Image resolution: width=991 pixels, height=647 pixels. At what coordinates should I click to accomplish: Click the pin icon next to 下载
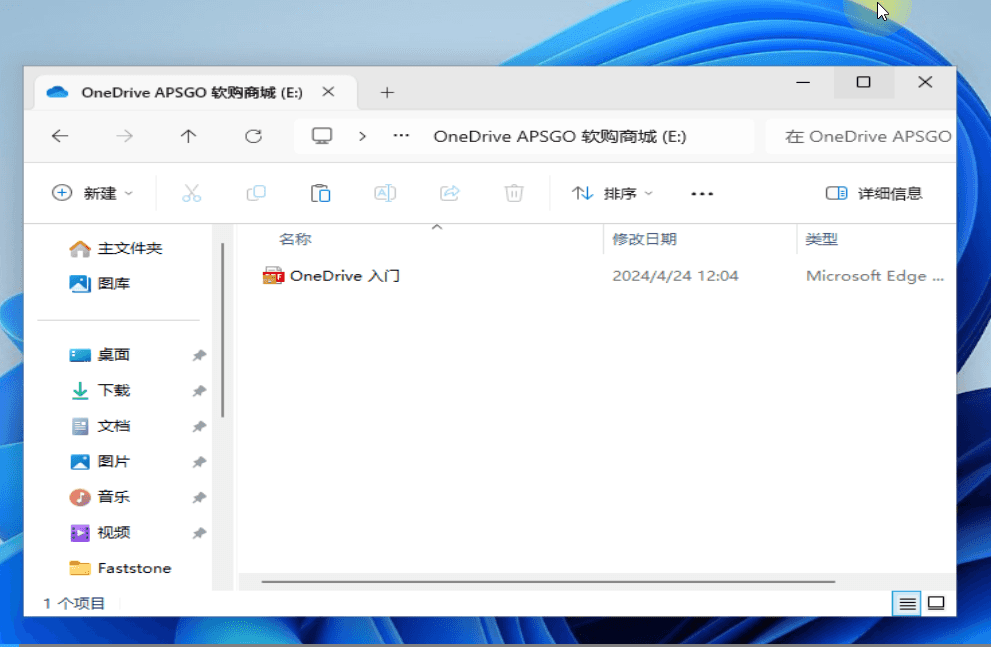click(x=199, y=391)
